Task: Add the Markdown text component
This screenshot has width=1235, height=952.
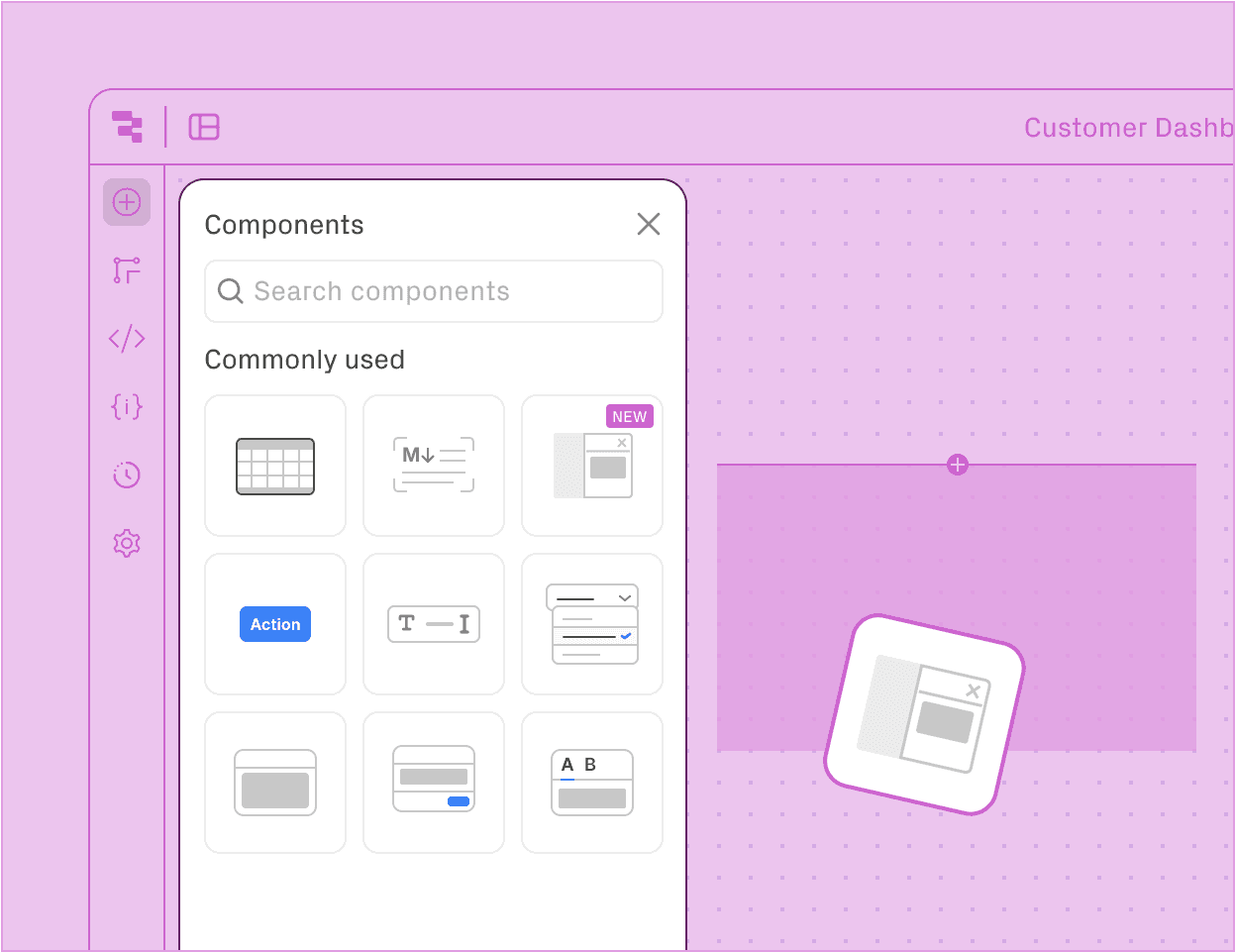Action: click(x=433, y=466)
